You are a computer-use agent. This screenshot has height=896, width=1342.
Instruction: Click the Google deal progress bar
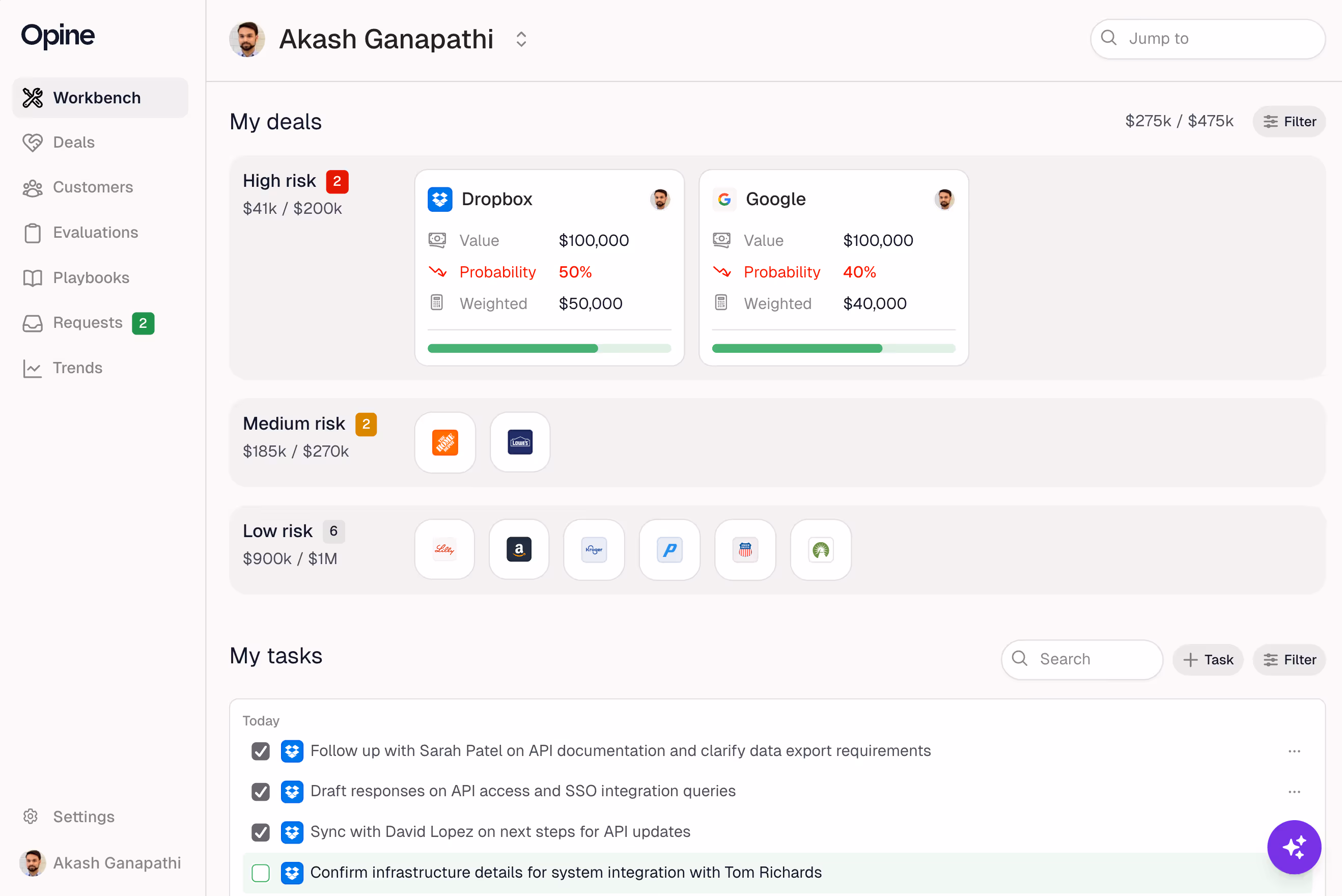833,348
